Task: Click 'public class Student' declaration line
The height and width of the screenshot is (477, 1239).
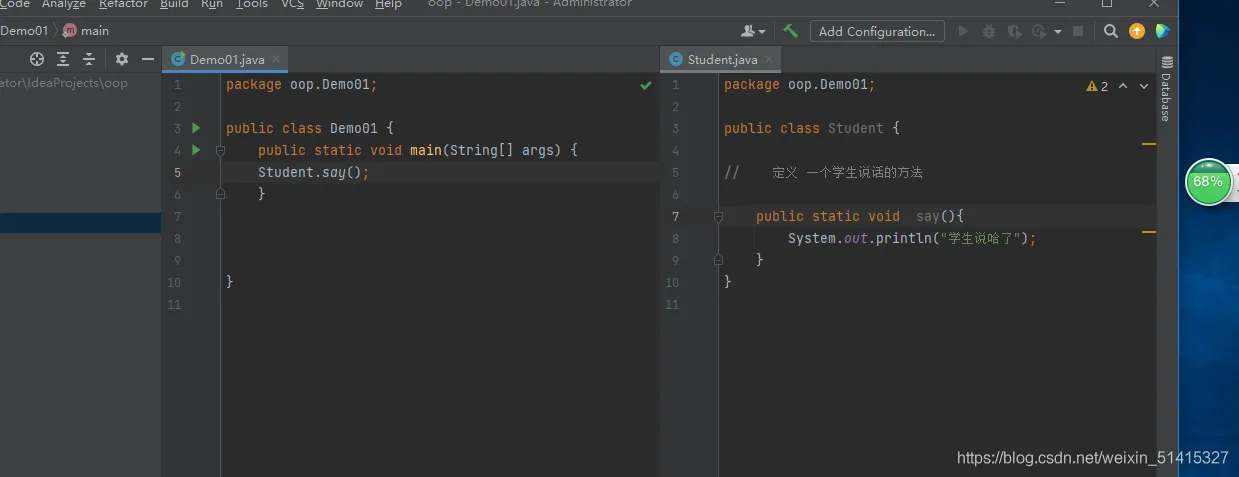Action: click(812, 128)
